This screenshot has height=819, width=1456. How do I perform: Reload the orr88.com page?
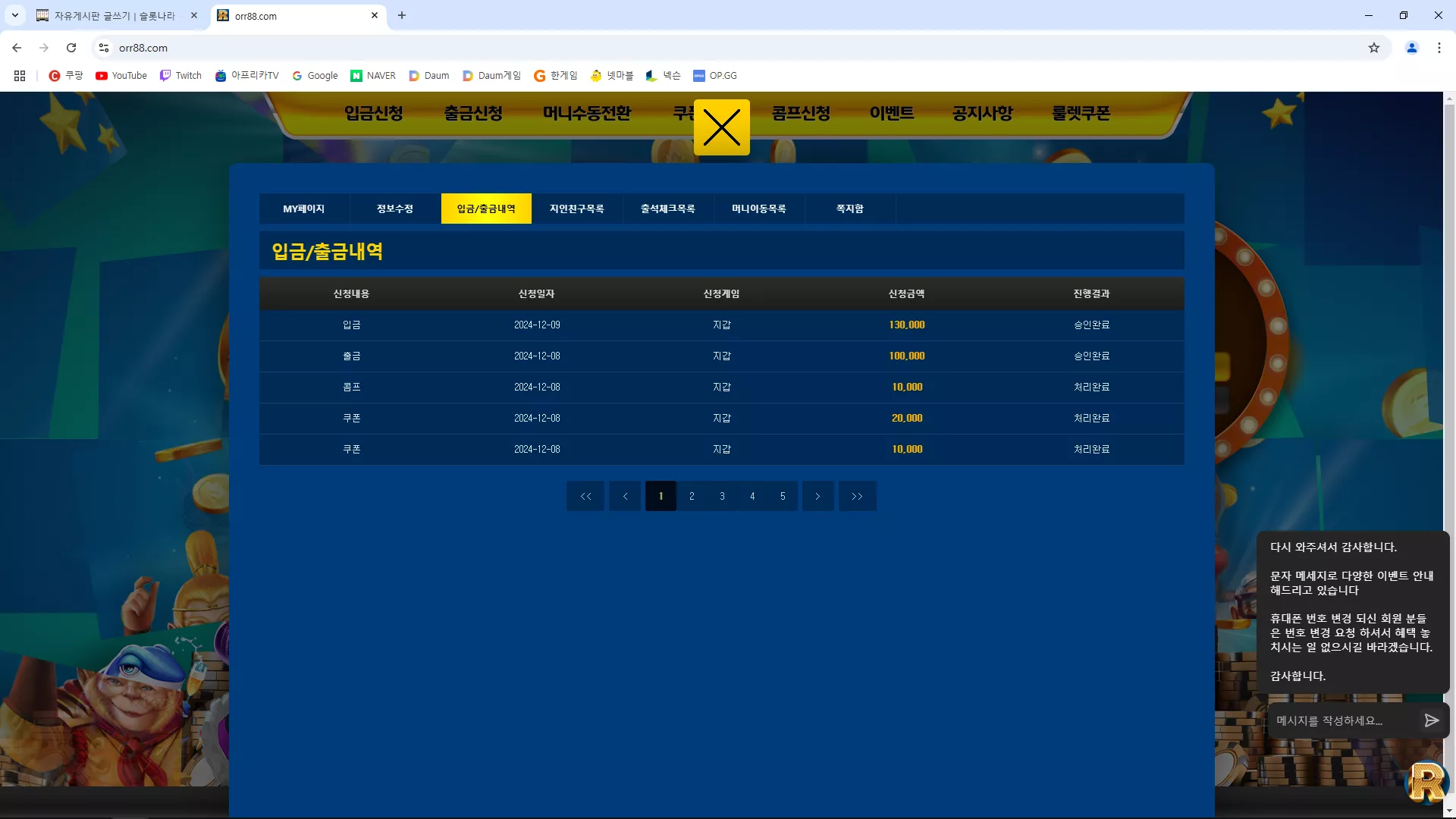[x=71, y=48]
